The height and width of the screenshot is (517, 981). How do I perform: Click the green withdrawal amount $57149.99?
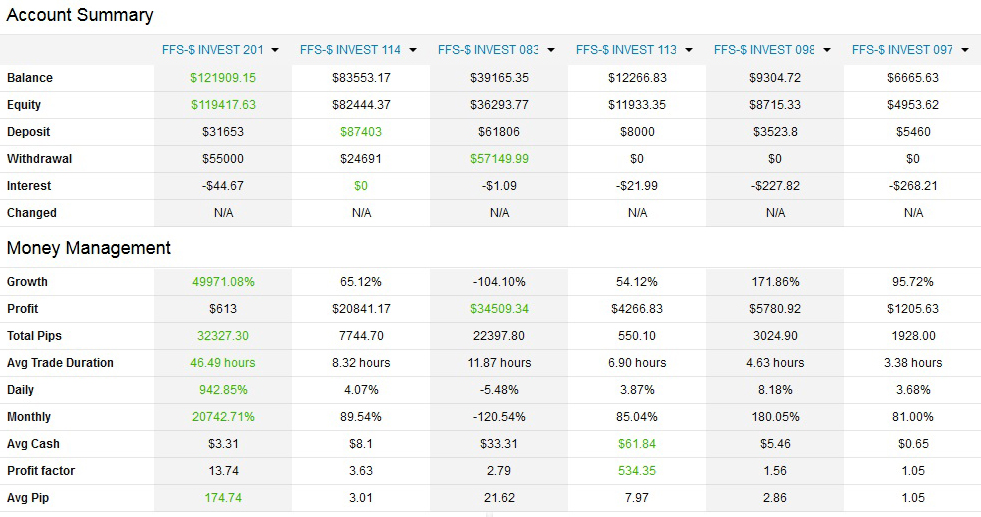(x=499, y=159)
